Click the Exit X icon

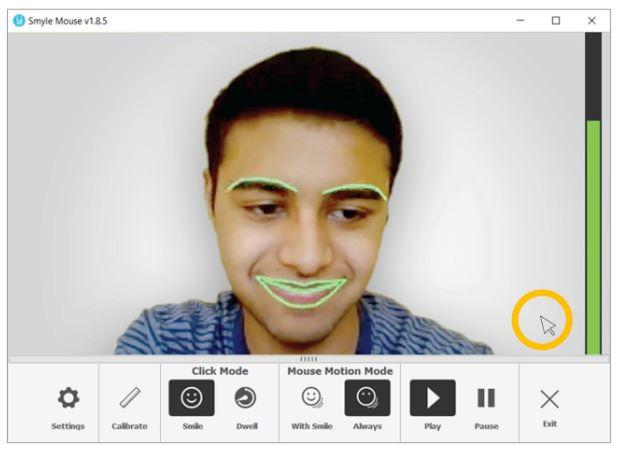tap(550, 399)
